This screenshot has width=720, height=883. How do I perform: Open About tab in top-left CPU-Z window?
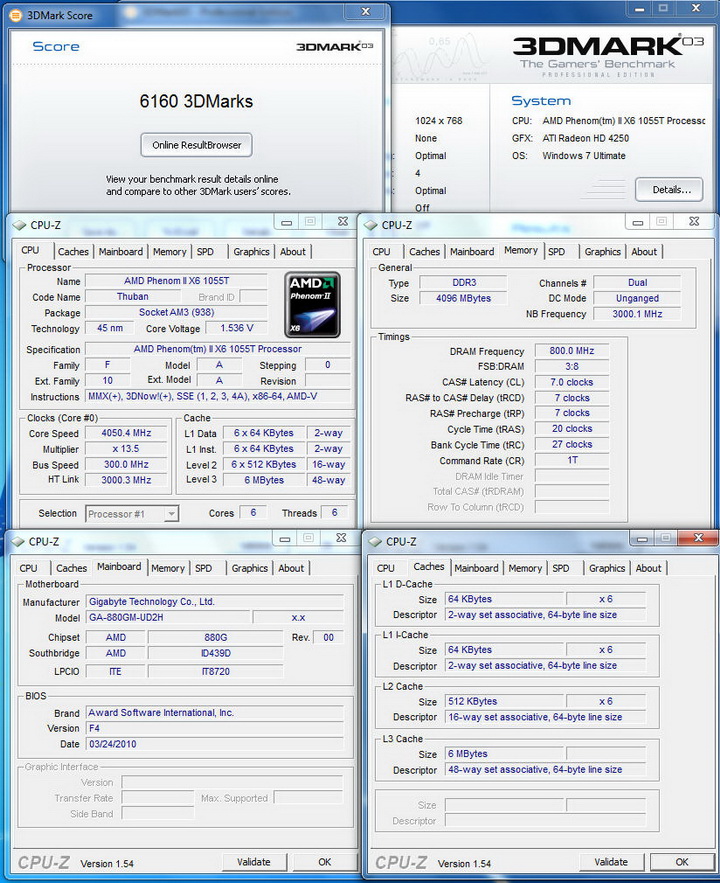(x=293, y=252)
